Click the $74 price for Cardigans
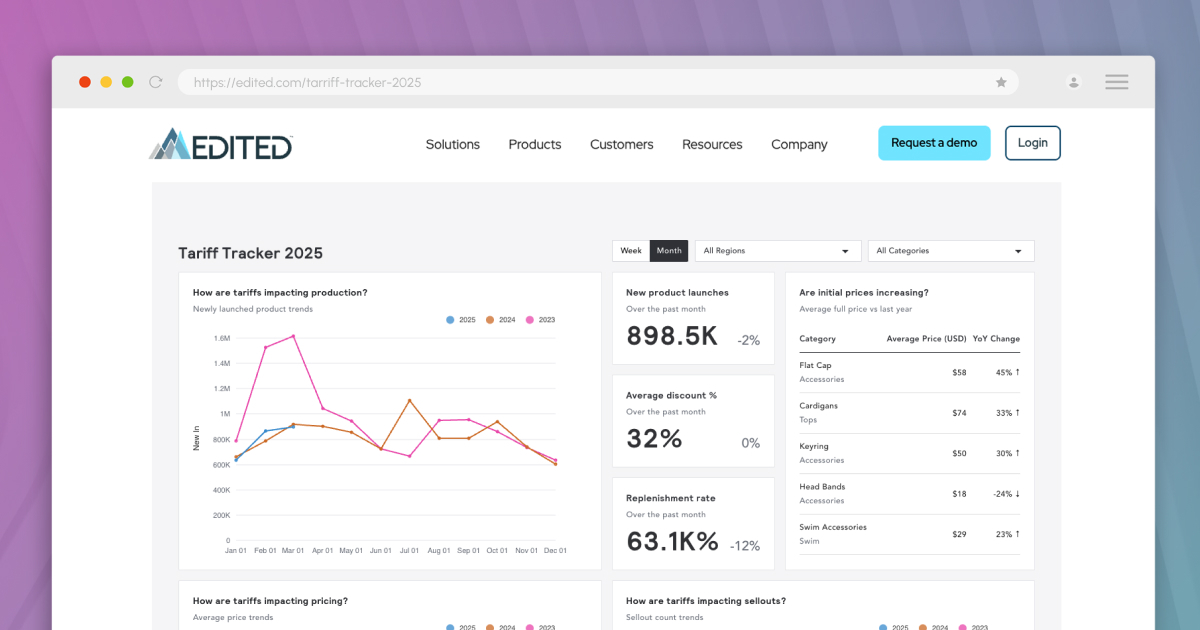 [960, 413]
